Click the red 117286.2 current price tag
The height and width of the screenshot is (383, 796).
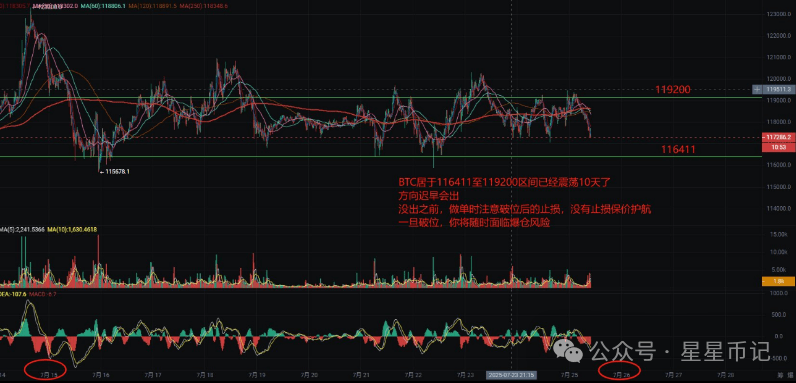click(x=779, y=137)
